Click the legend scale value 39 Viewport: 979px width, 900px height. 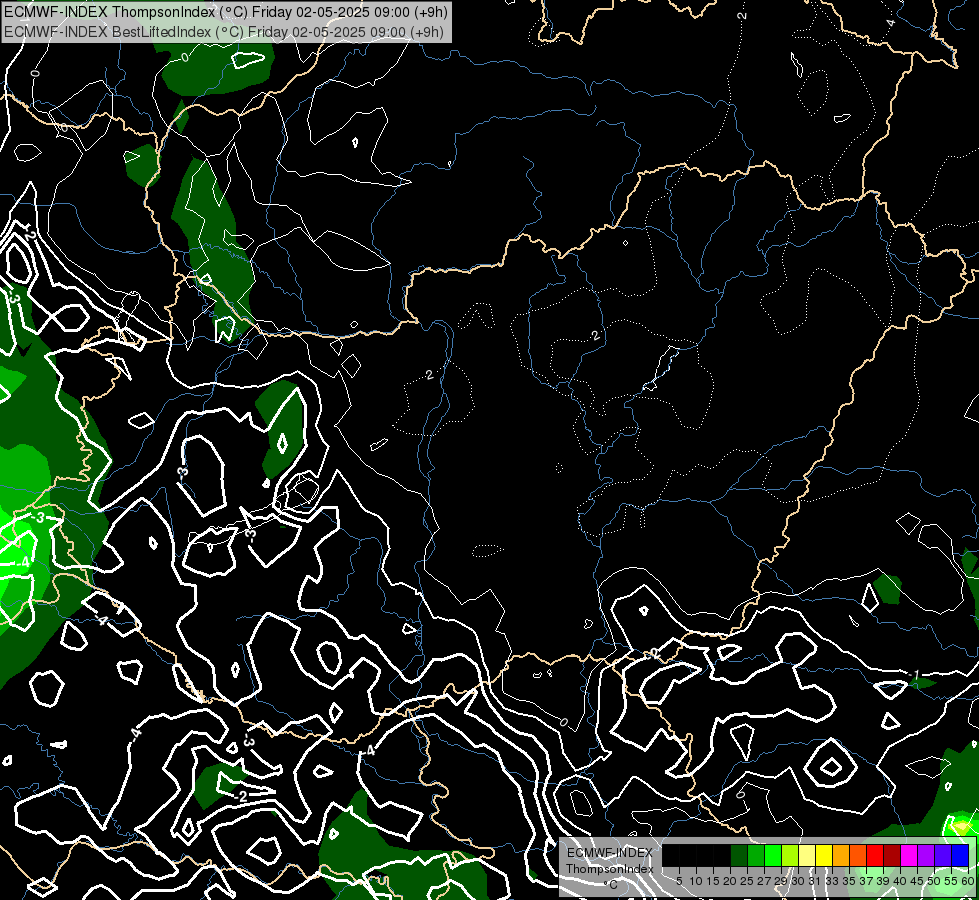[x=883, y=881]
